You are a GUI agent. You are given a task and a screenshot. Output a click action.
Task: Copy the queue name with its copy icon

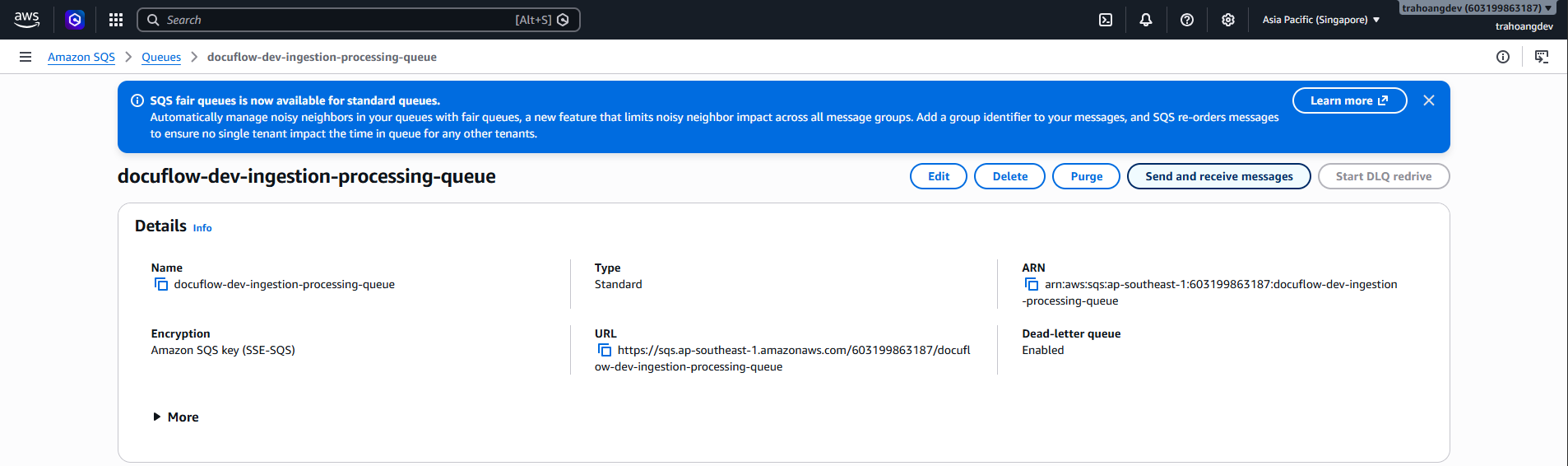pyautogui.click(x=161, y=284)
